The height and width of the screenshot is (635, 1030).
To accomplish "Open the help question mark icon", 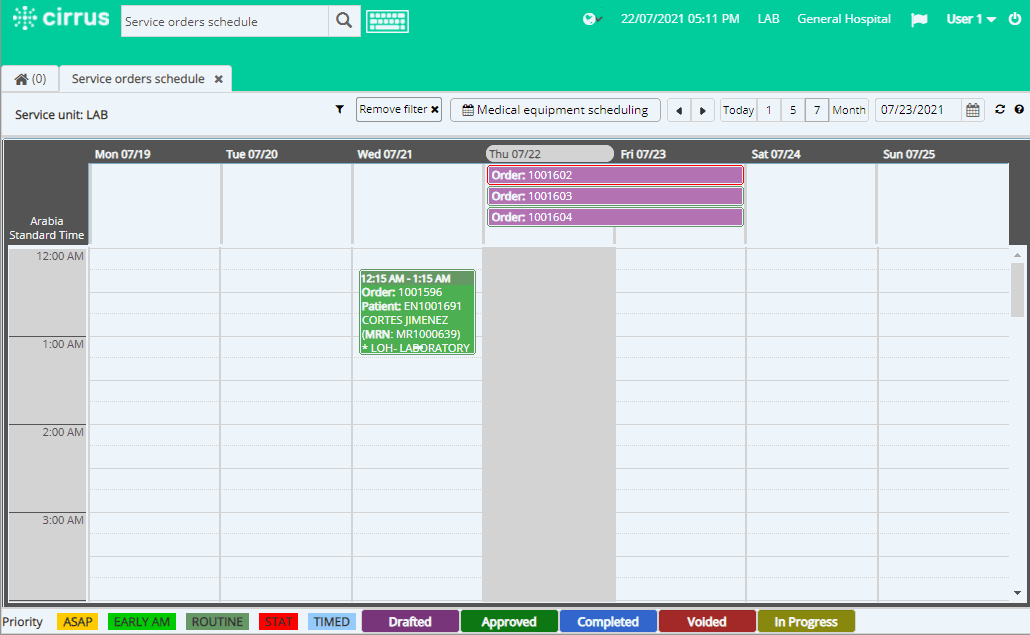I will click(x=1020, y=110).
